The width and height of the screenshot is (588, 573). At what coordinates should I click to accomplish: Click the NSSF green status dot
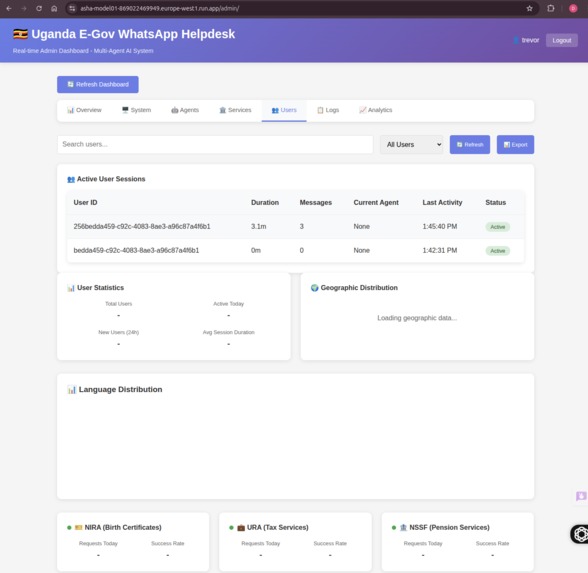(394, 528)
